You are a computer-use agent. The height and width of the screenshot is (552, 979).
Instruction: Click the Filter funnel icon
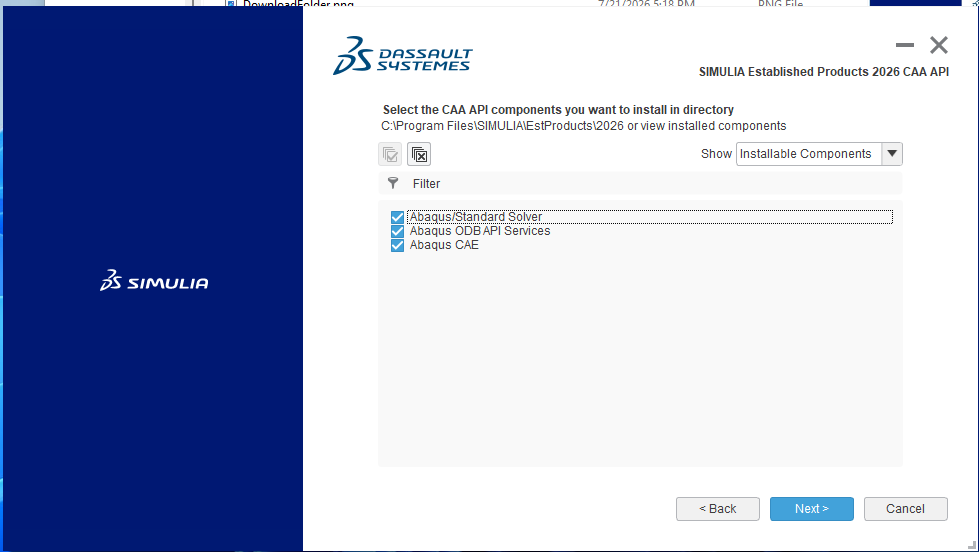[393, 183]
